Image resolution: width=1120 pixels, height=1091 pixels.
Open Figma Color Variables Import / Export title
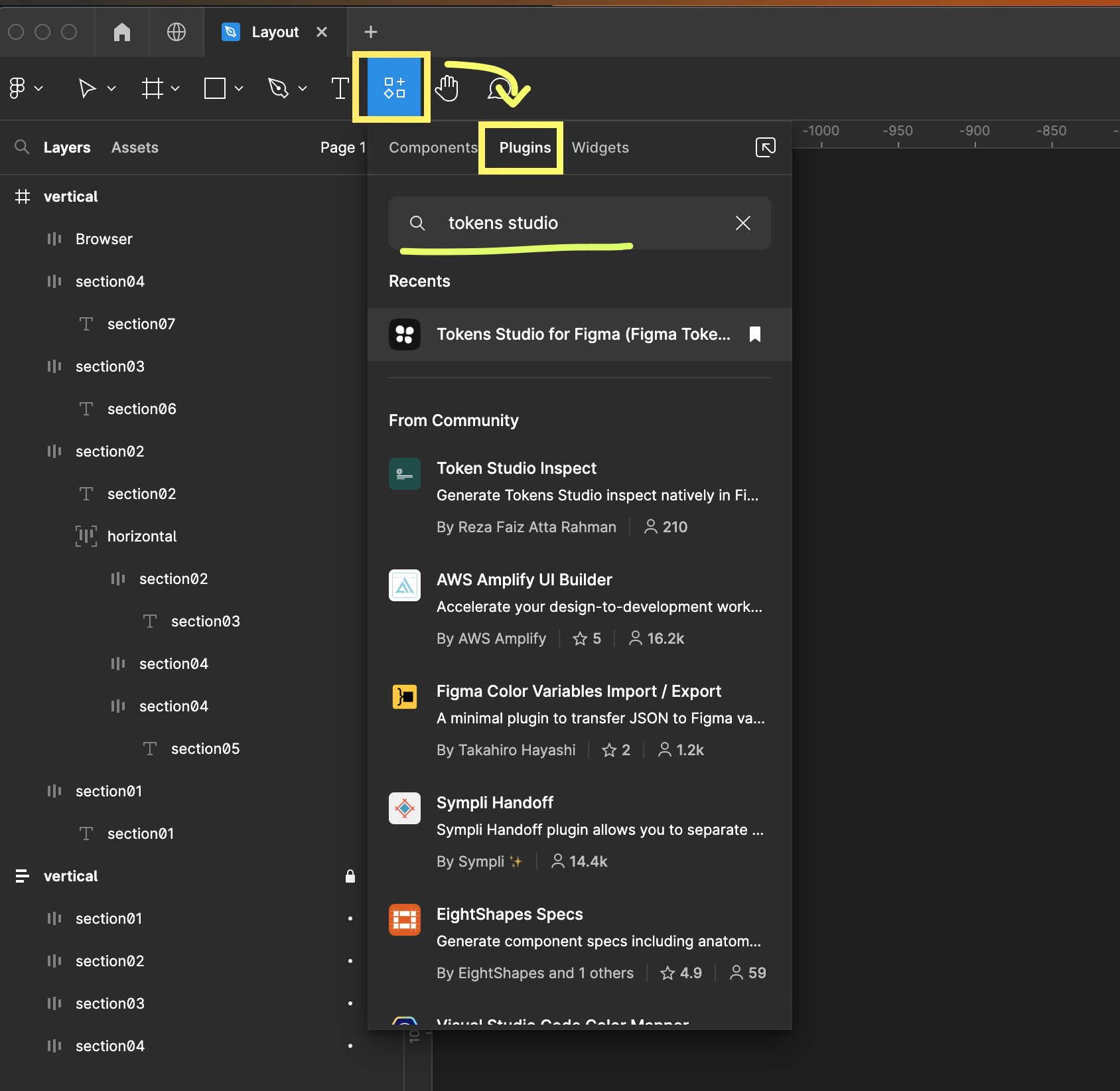(579, 691)
